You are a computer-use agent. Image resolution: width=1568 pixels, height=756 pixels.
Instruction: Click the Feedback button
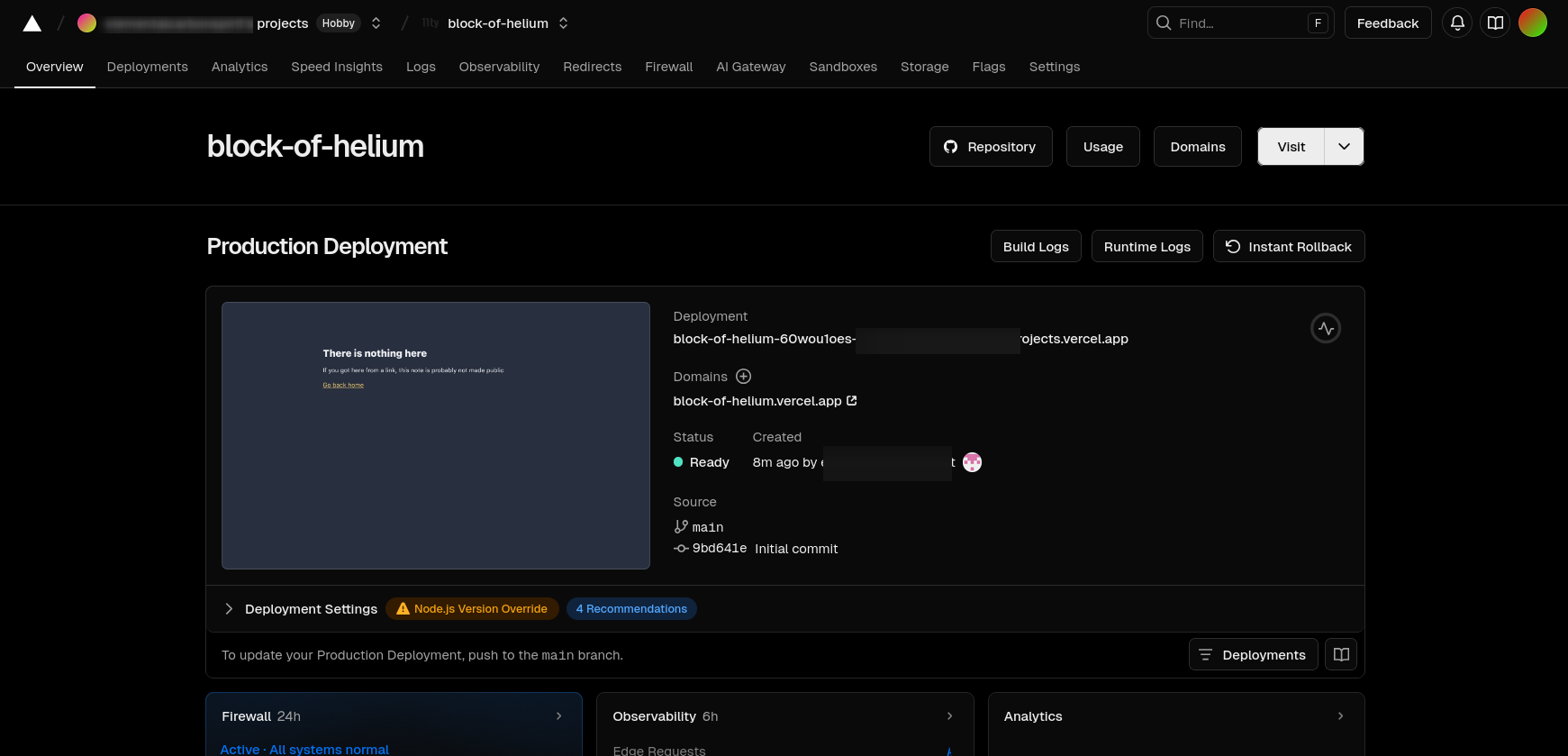point(1388,23)
